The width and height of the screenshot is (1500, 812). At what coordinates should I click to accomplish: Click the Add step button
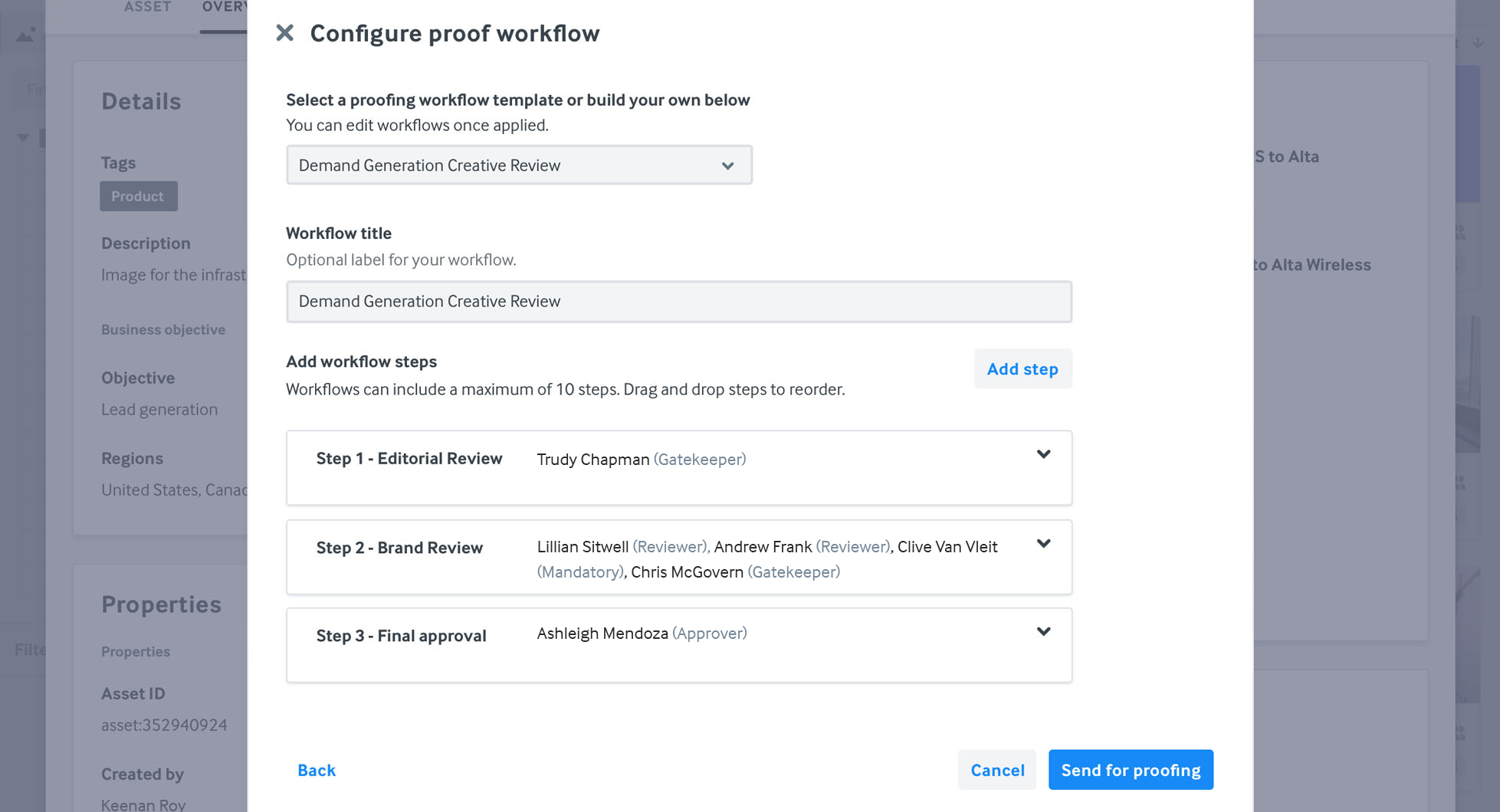click(1022, 368)
